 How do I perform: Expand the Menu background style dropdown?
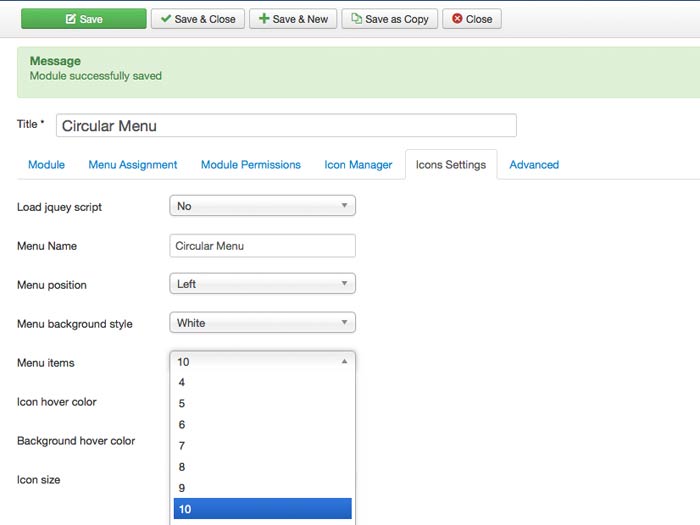pyautogui.click(x=263, y=323)
